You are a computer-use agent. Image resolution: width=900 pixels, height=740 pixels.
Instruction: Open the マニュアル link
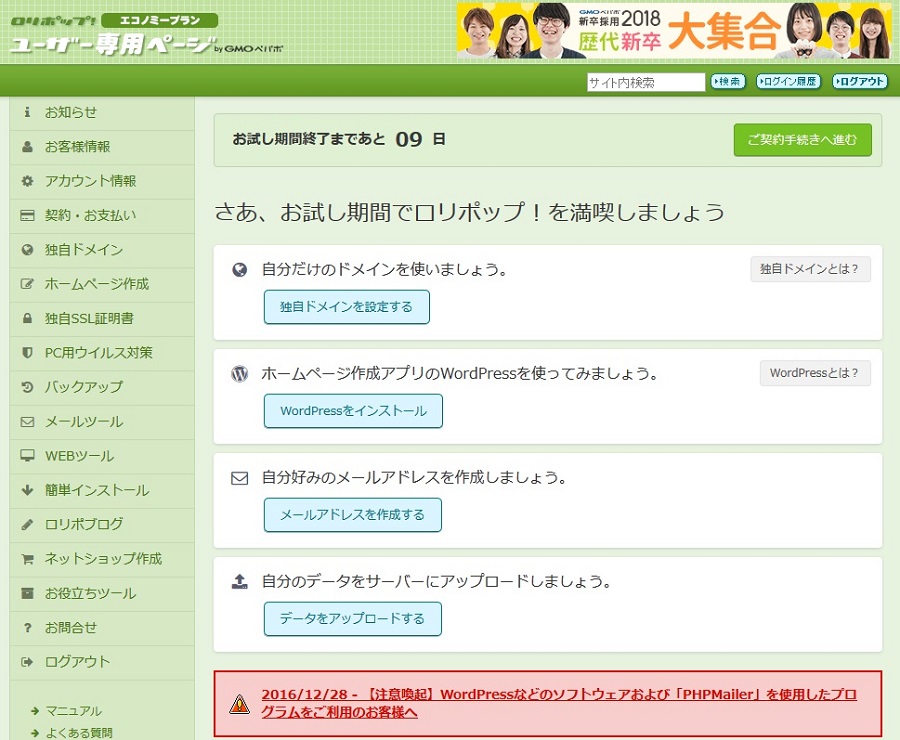point(73,711)
